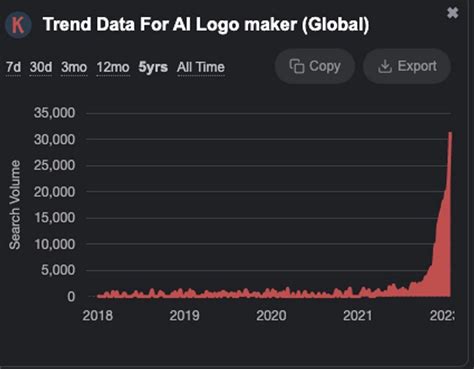Copy the trend data
474x369 pixels.
[x=315, y=66]
